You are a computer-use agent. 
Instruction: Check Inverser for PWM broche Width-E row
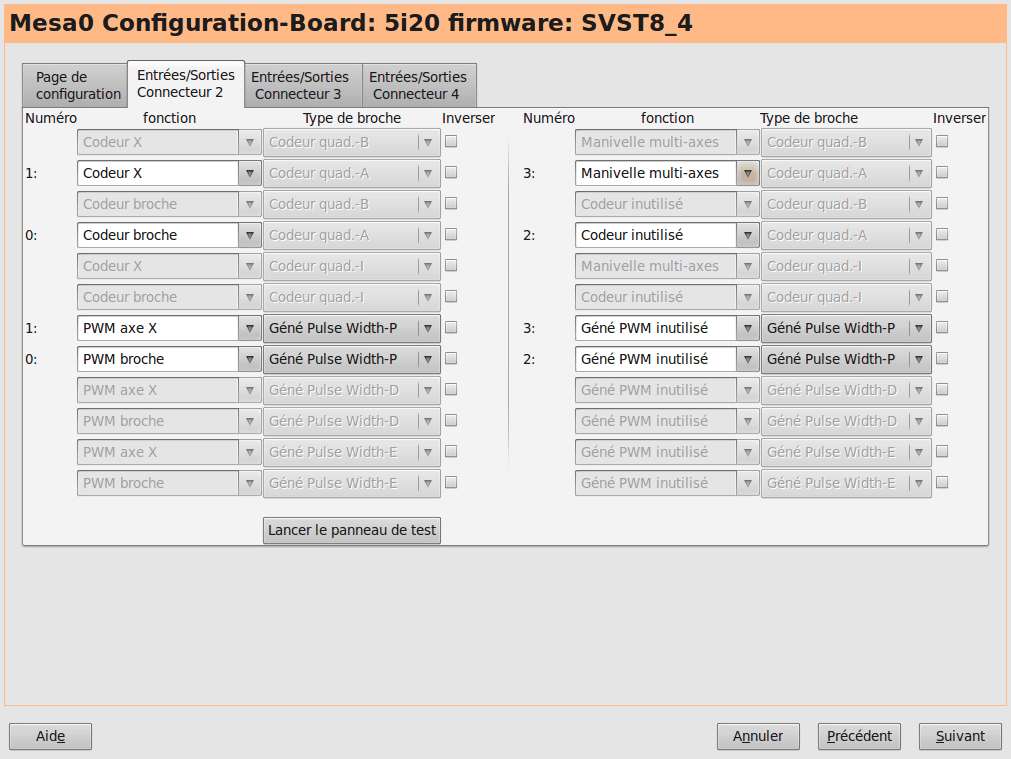tap(451, 482)
